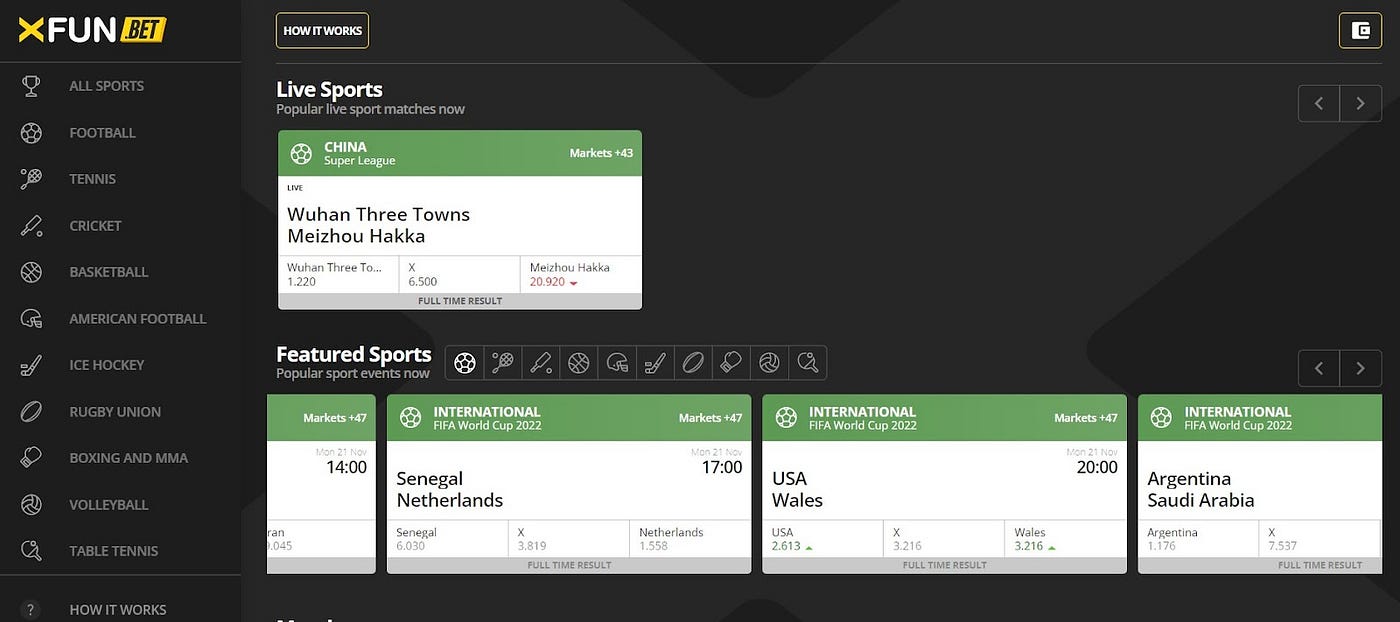The width and height of the screenshot is (1400, 622).
Task: Open the Argentina Saudi Arabia match
Action: pos(1201,489)
